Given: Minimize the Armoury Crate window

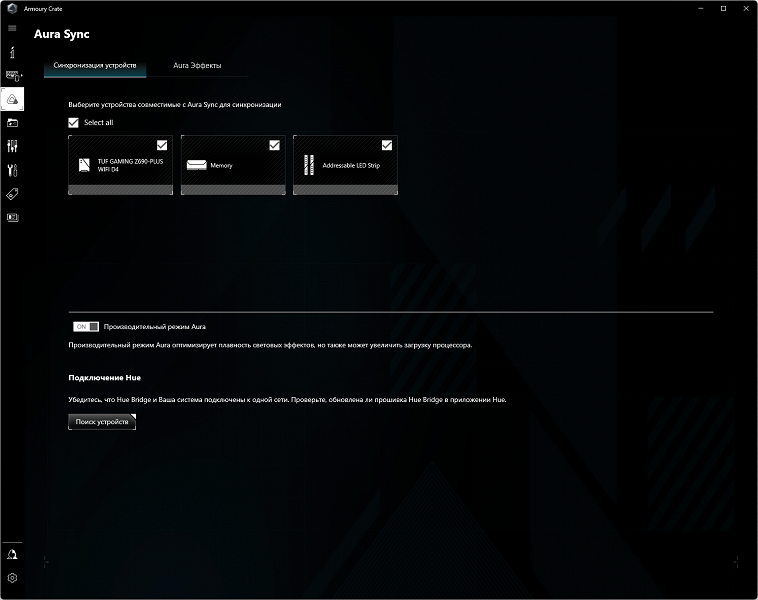Looking at the screenshot, I should [700, 8].
